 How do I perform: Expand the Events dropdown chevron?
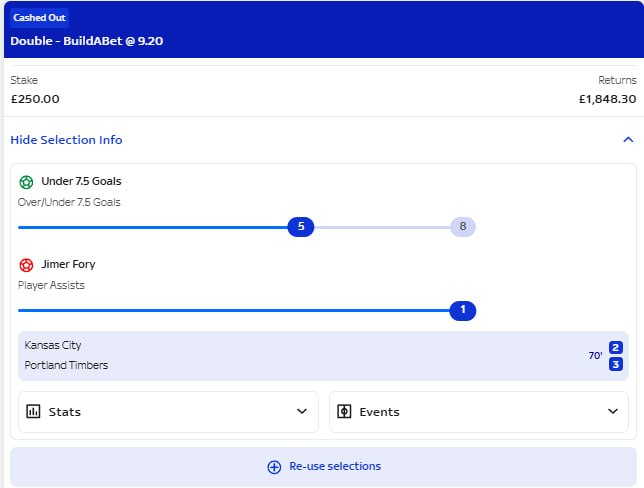click(x=613, y=411)
